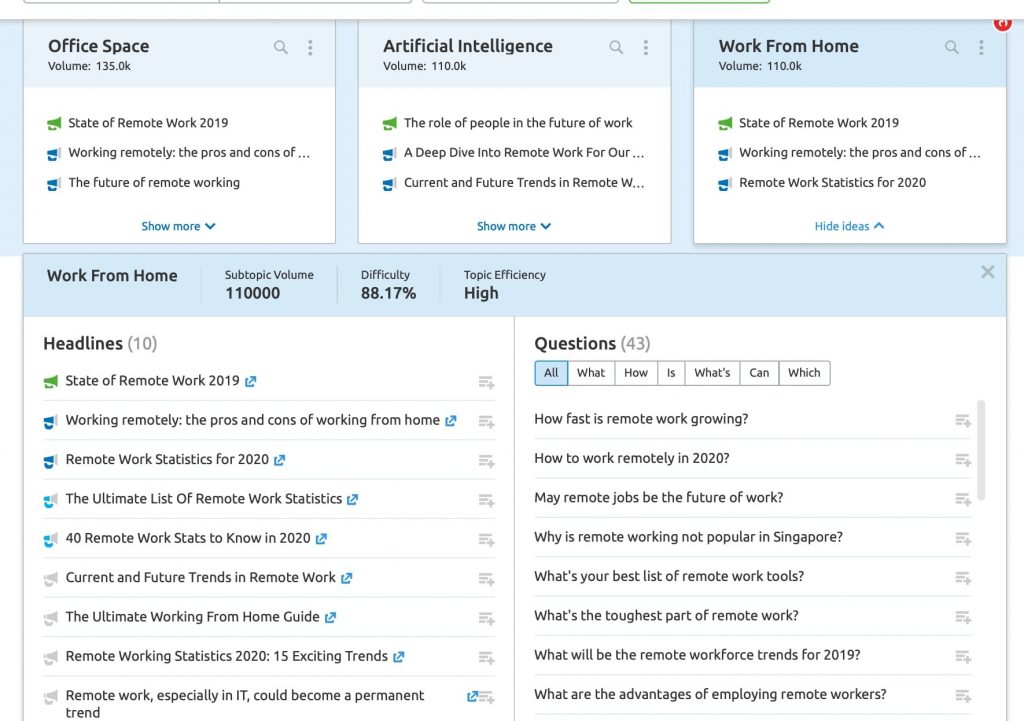The height and width of the screenshot is (721, 1024).
Task: Click the add-to-list icon beside State of Remote Work 2019 headline
Action: coord(486,382)
